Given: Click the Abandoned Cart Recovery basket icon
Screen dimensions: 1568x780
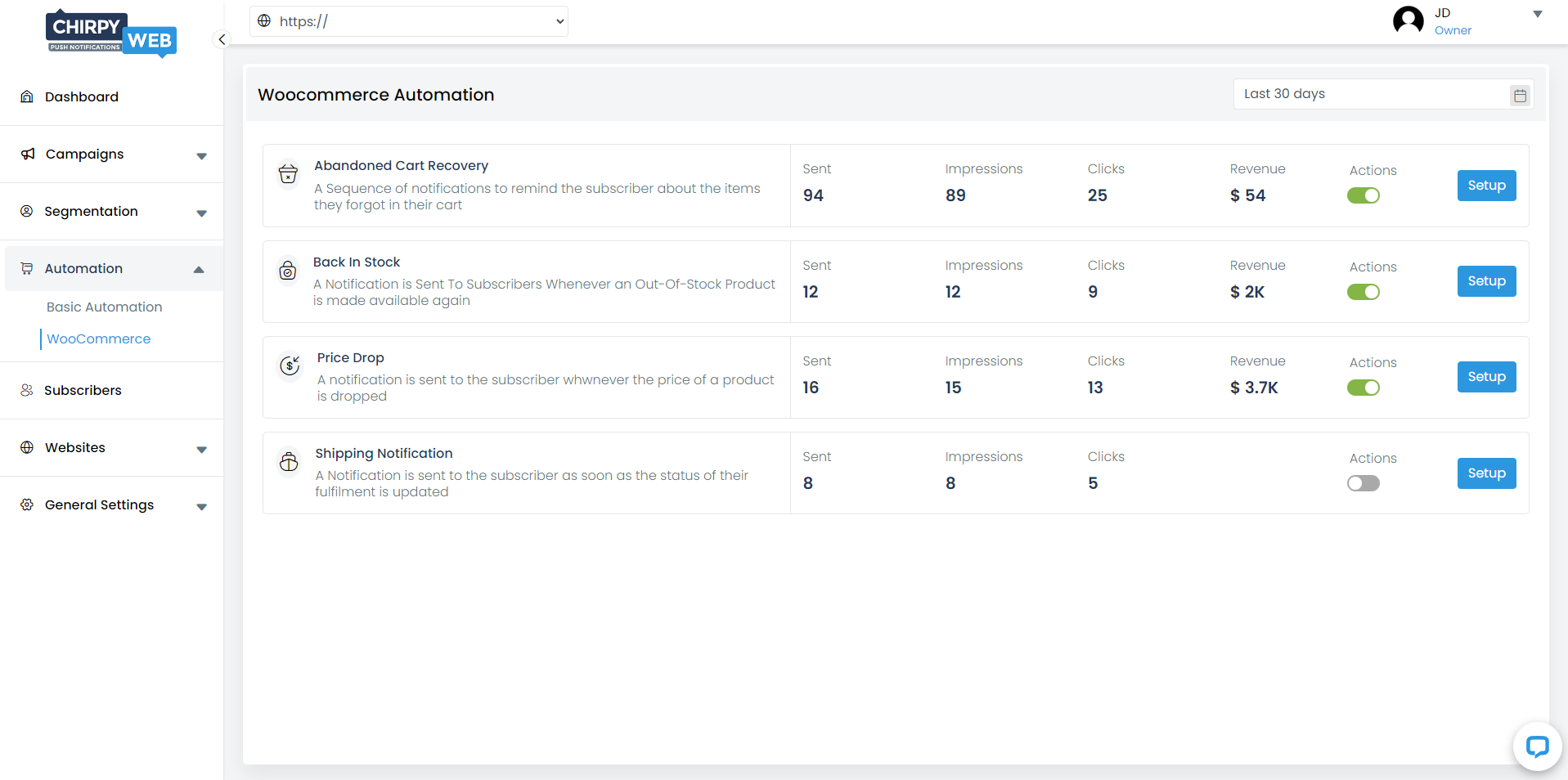Looking at the screenshot, I should pyautogui.click(x=288, y=174).
